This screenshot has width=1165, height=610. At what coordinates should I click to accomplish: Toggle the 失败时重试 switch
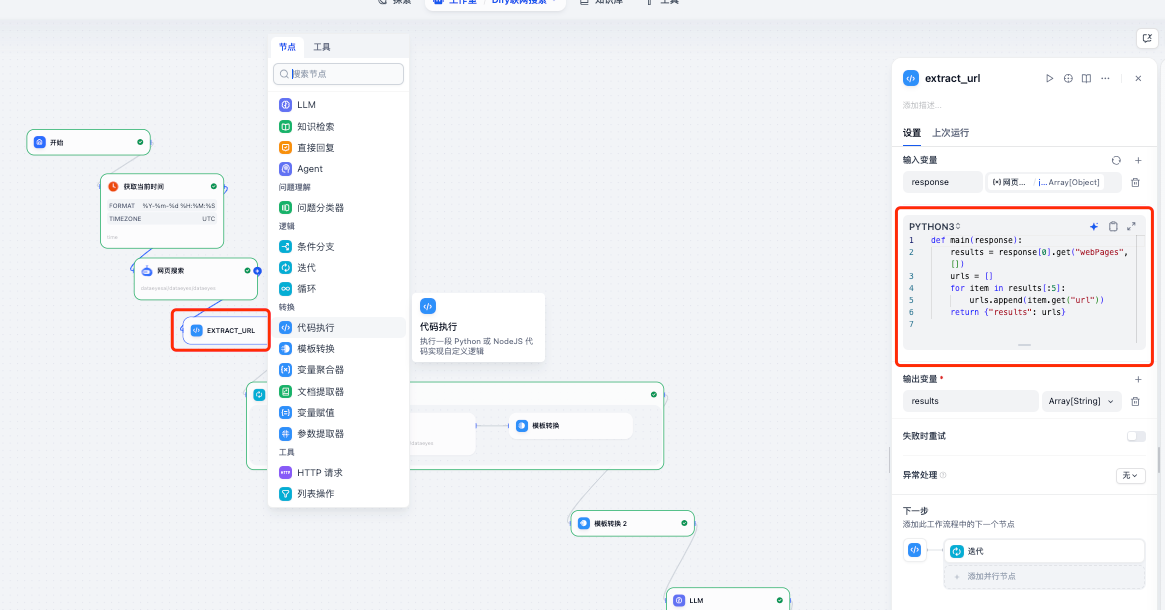[1136, 436]
